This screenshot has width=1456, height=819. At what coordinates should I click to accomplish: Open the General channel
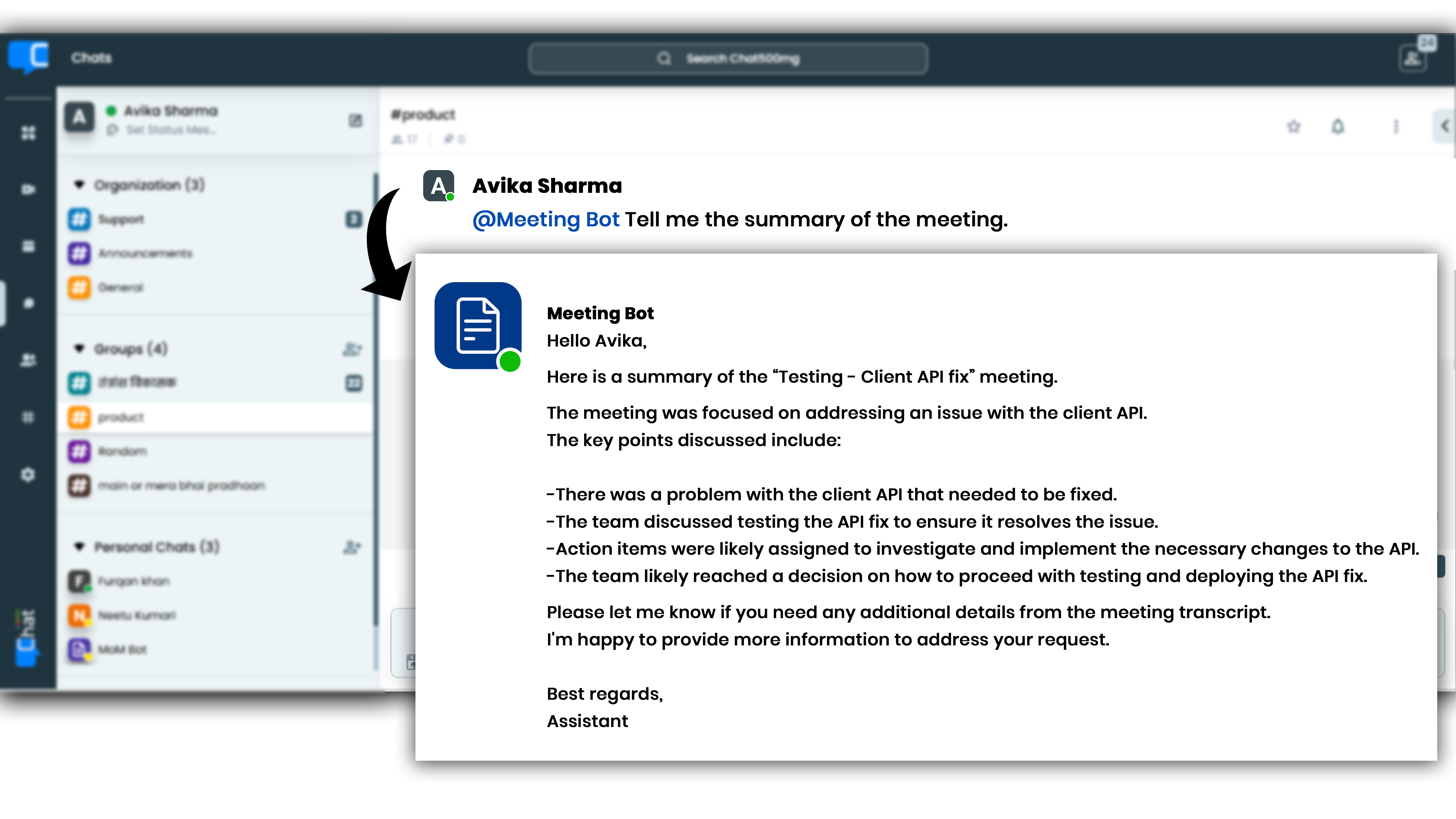(x=215, y=287)
